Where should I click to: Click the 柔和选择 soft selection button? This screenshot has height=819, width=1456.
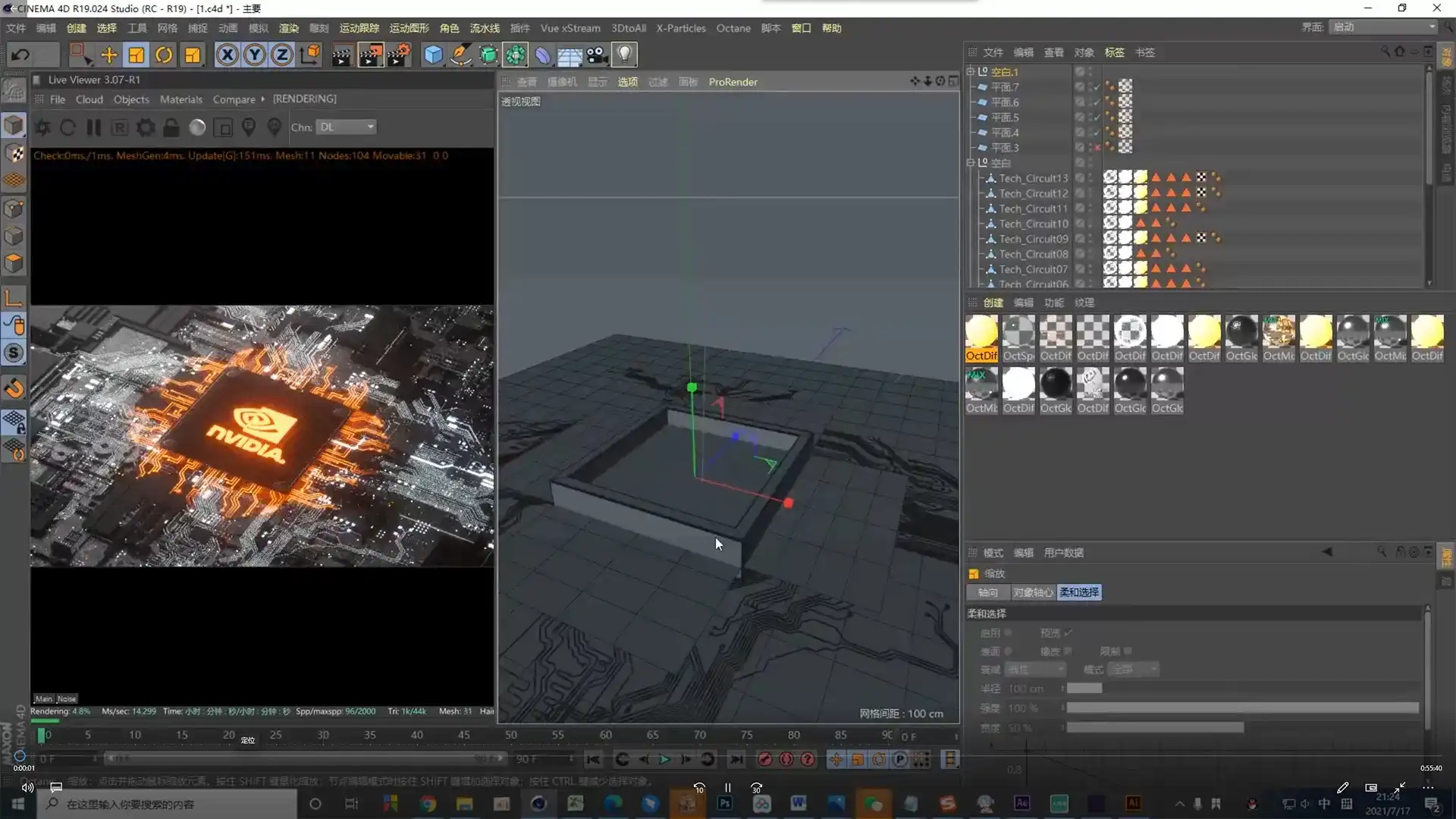coord(1078,592)
